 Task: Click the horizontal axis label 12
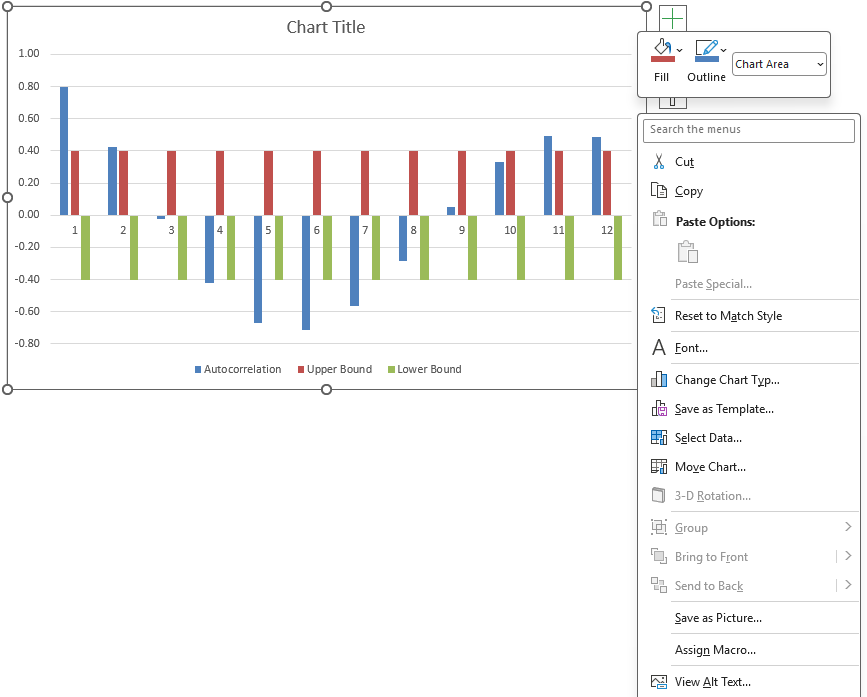[607, 230]
